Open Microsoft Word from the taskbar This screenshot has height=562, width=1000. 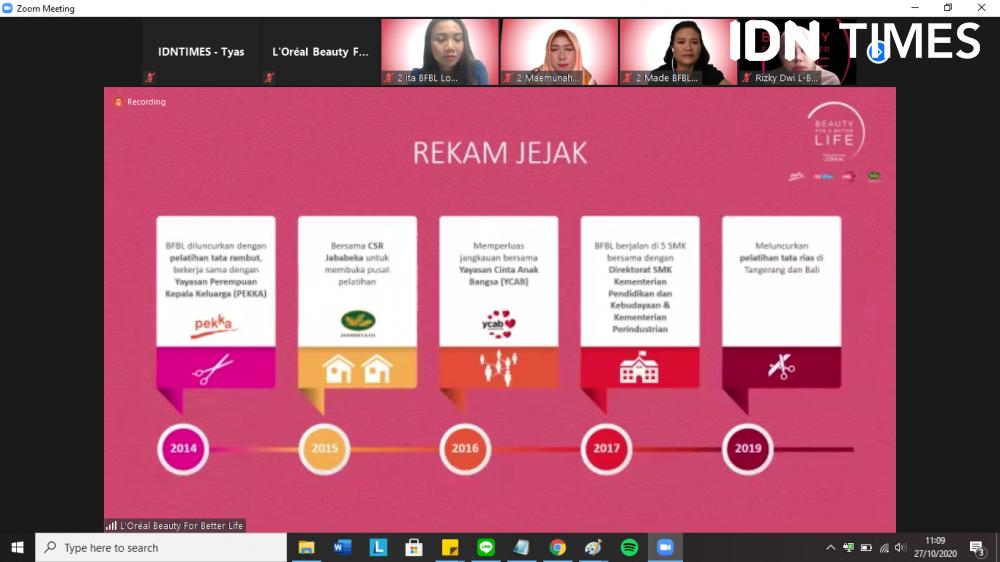tap(342, 547)
